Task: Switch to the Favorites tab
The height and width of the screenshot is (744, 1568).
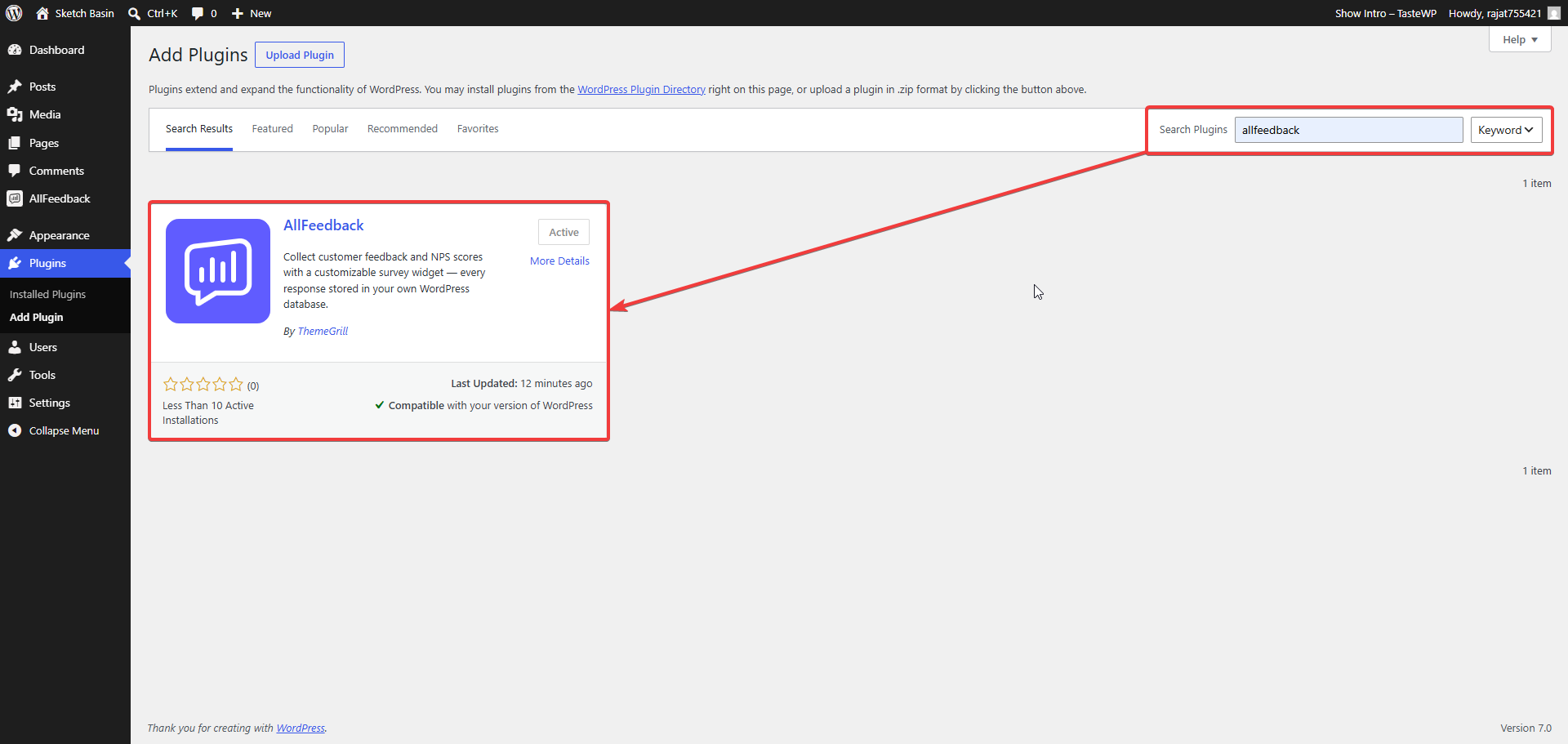Action: tap(478, 129)
